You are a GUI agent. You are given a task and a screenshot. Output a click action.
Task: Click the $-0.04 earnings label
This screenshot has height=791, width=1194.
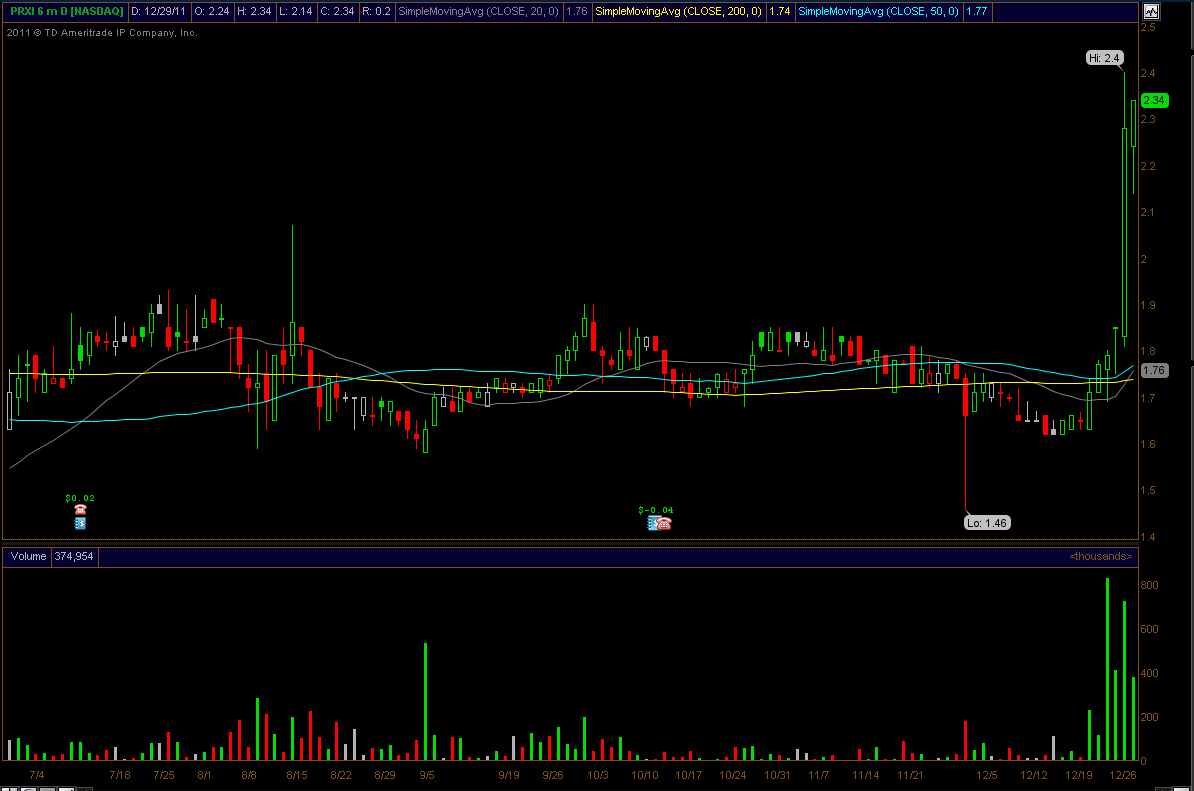point(656,510)
